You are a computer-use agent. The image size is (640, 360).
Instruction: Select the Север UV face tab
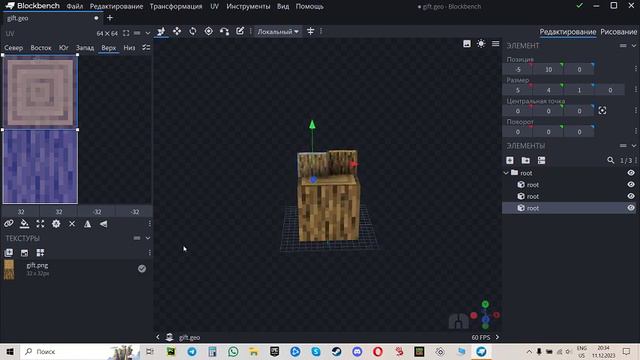click(13, 48)
